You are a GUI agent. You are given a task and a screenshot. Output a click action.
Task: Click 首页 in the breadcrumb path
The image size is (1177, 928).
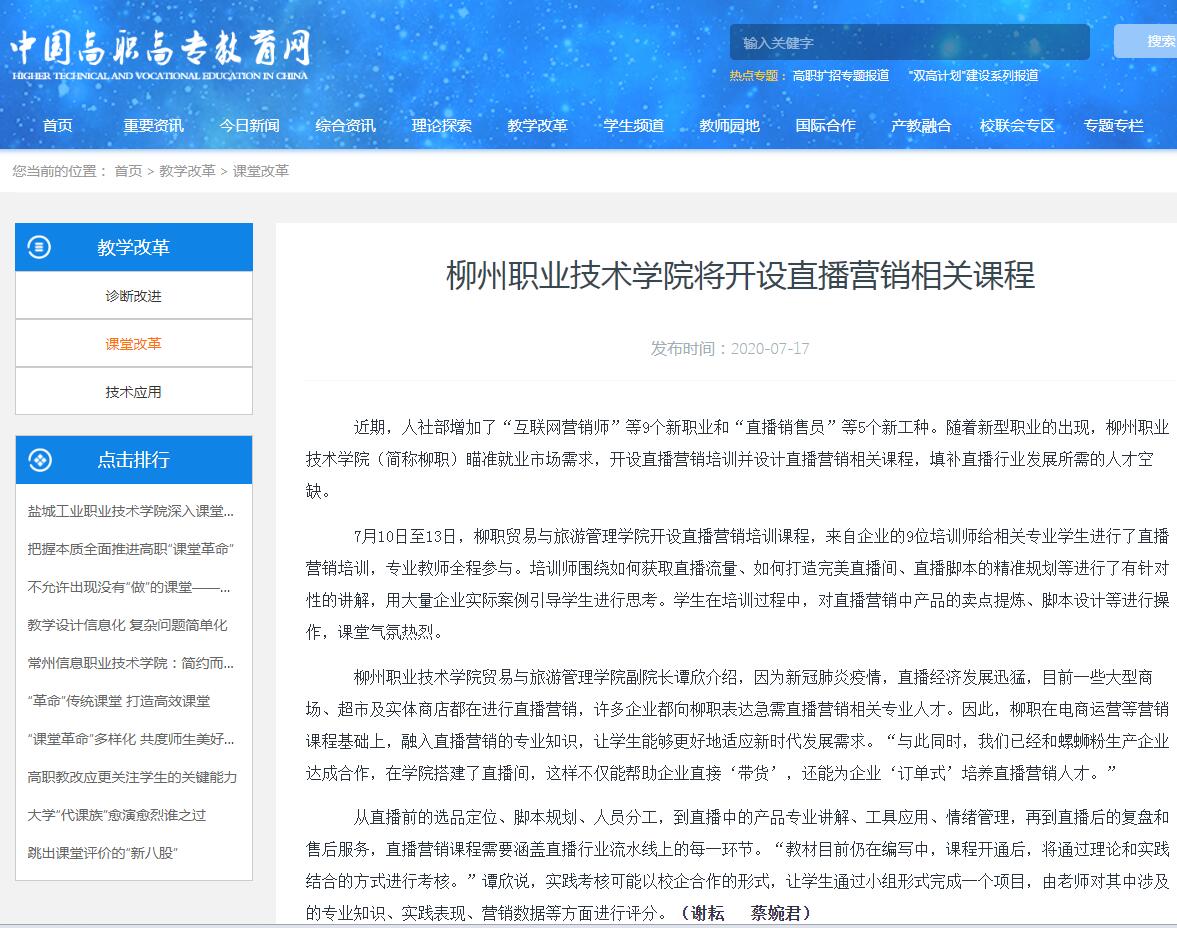(x=128, y=171)
